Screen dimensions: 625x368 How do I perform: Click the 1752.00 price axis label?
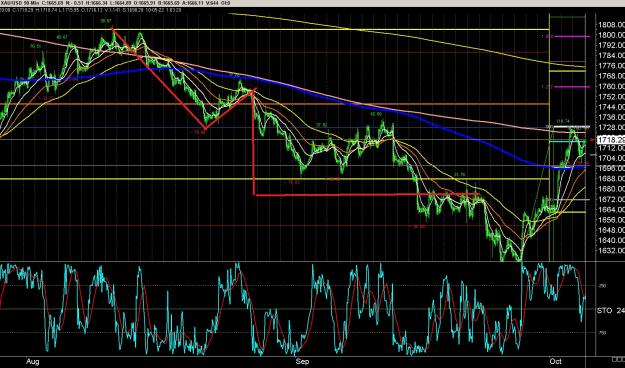[x=611, y=97]
